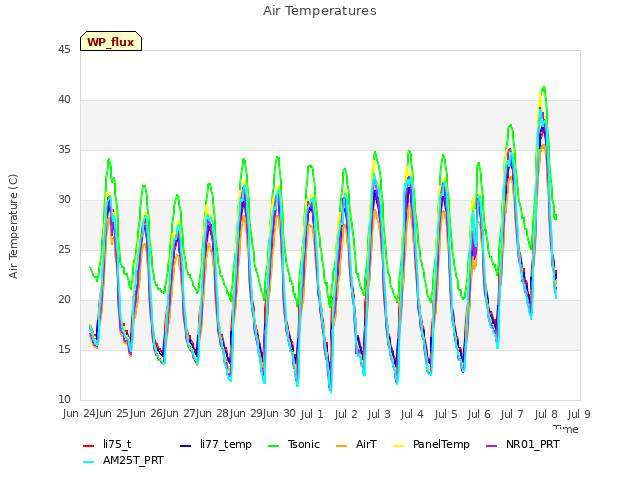Viewport: 640px width, 480px height.
Task: Click the Air Temperature (C) axis label
Action: point(13,226)
